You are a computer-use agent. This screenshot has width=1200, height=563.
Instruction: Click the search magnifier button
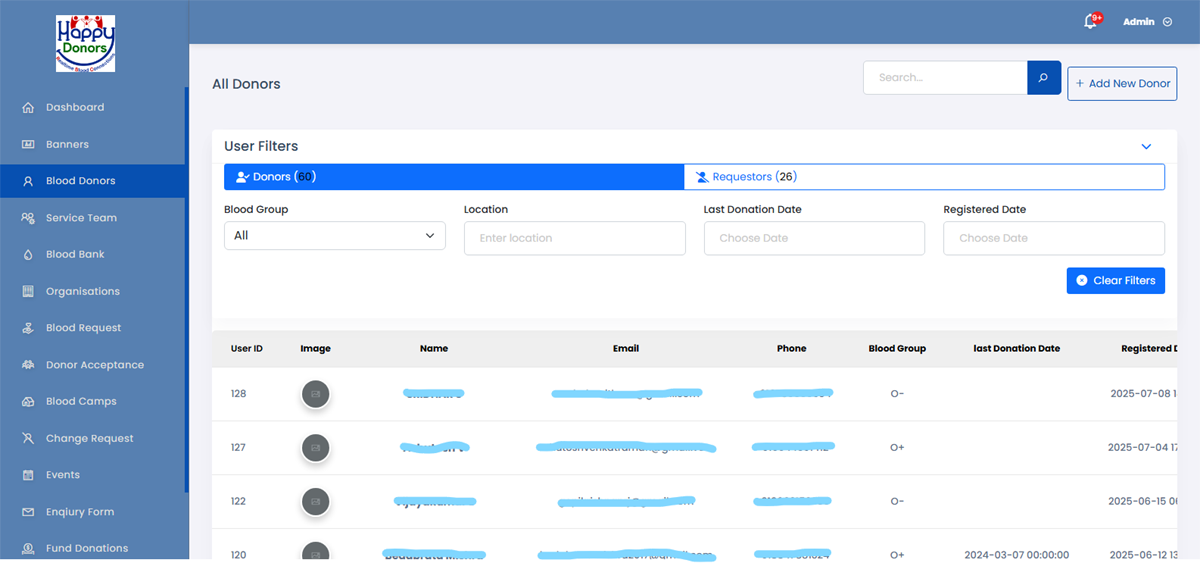1043,78
